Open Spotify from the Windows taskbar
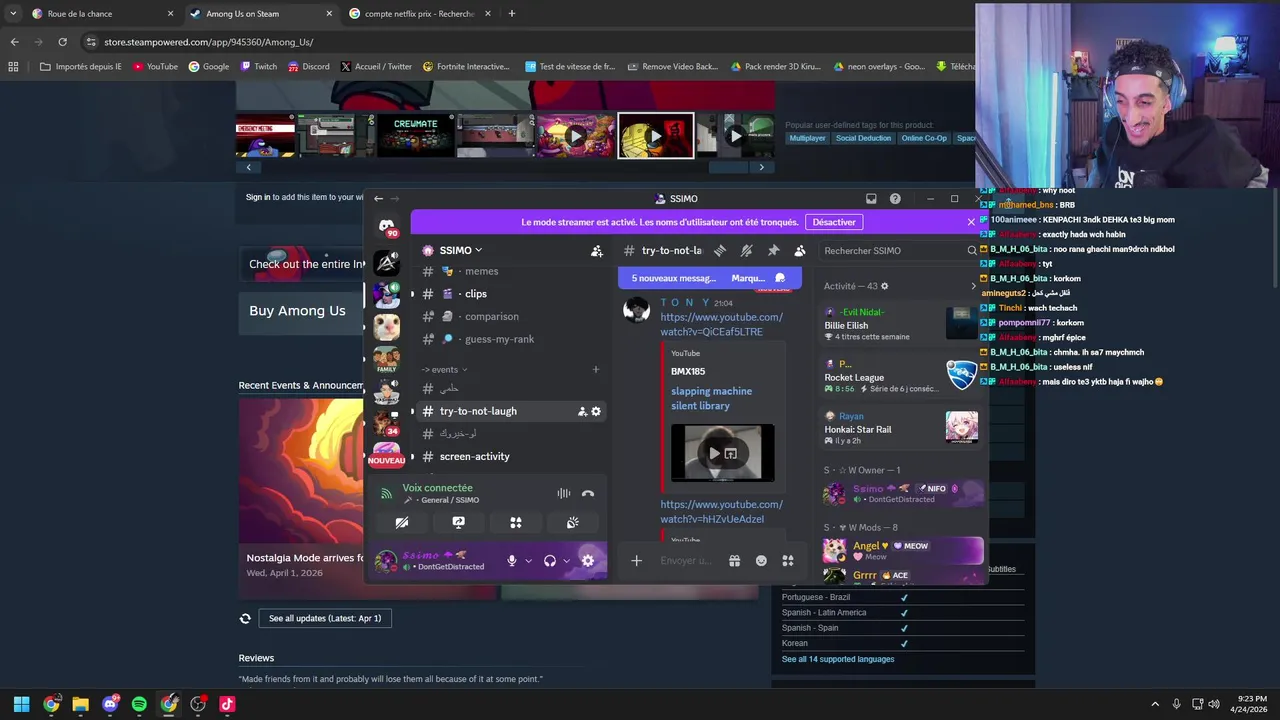 coord(139,704)
